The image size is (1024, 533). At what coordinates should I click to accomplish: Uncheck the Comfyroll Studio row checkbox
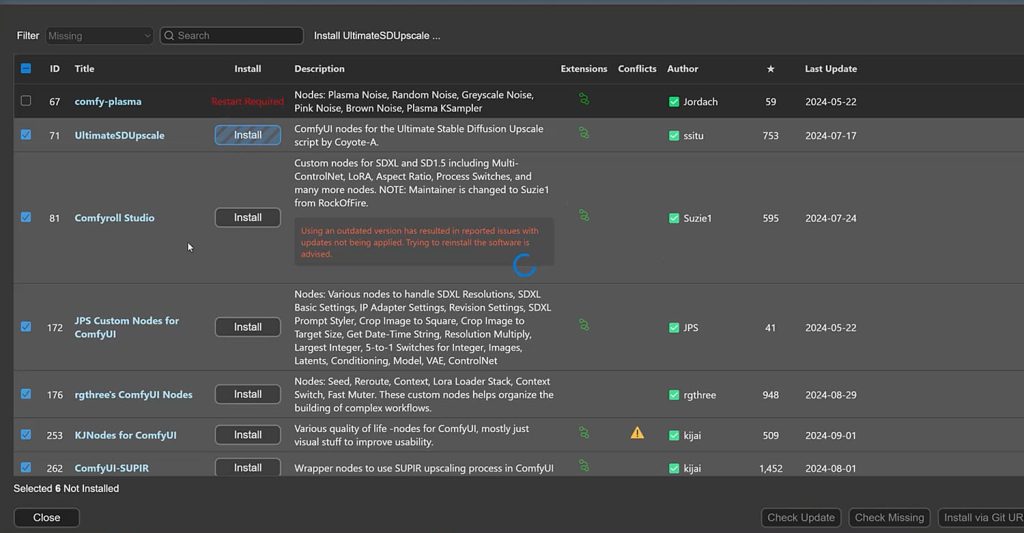26,217
